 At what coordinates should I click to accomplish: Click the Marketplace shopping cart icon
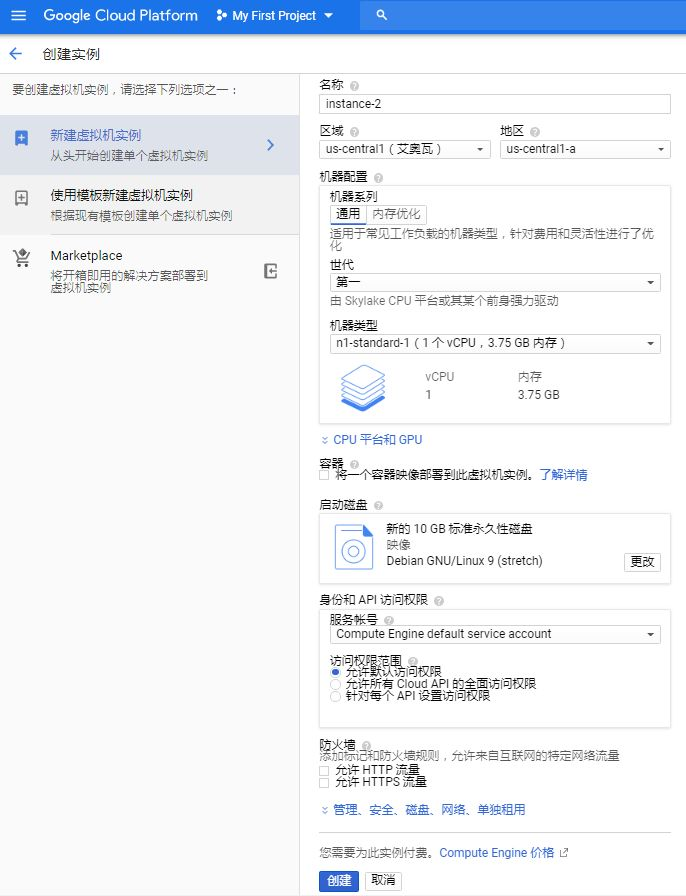click(x=22, y=258)
